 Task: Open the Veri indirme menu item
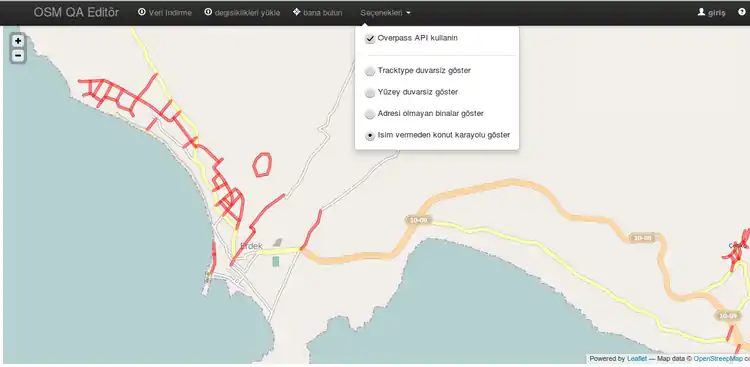tap(165, 13)
